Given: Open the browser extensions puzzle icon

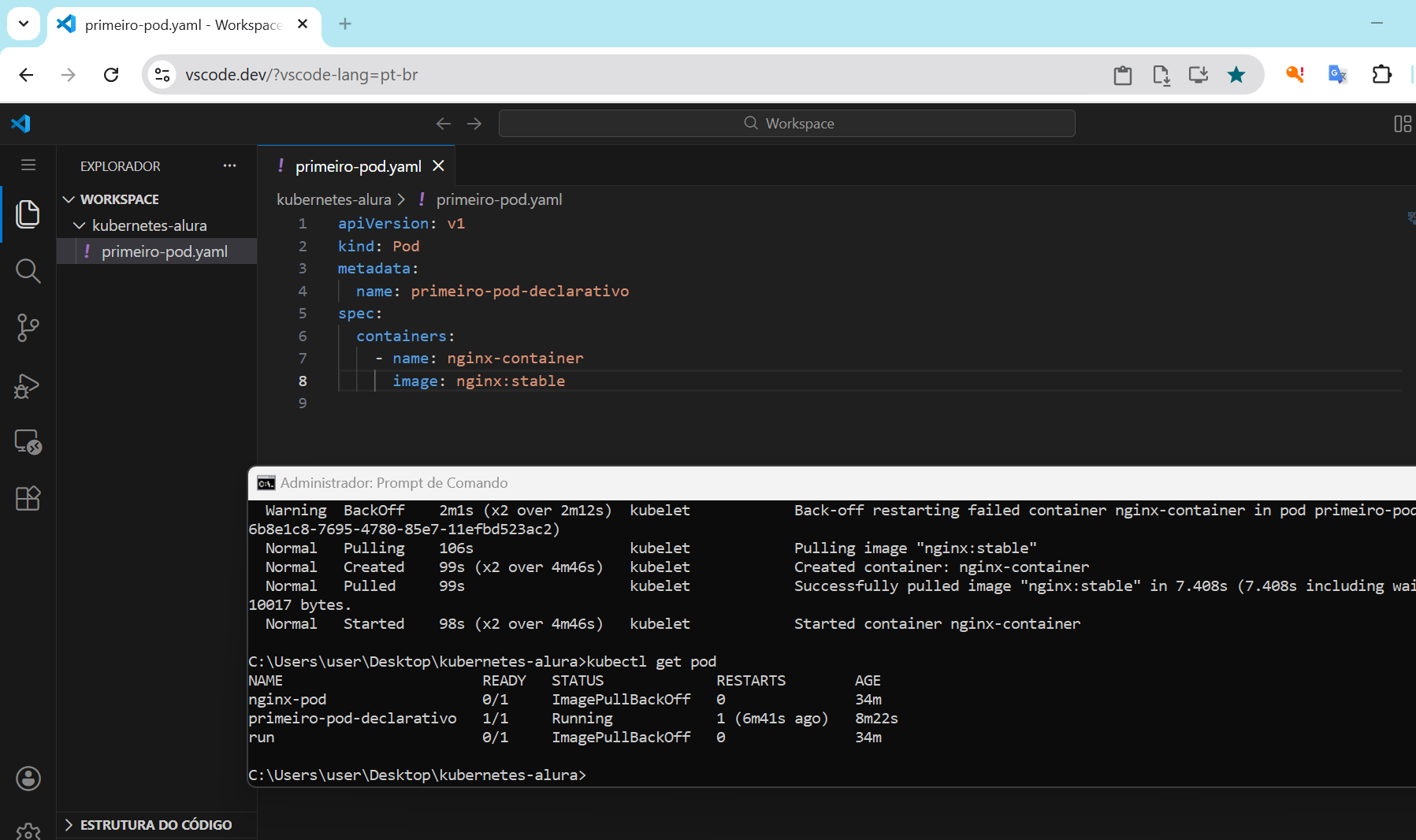Looking at the screenshot, I should (1381, 75).
